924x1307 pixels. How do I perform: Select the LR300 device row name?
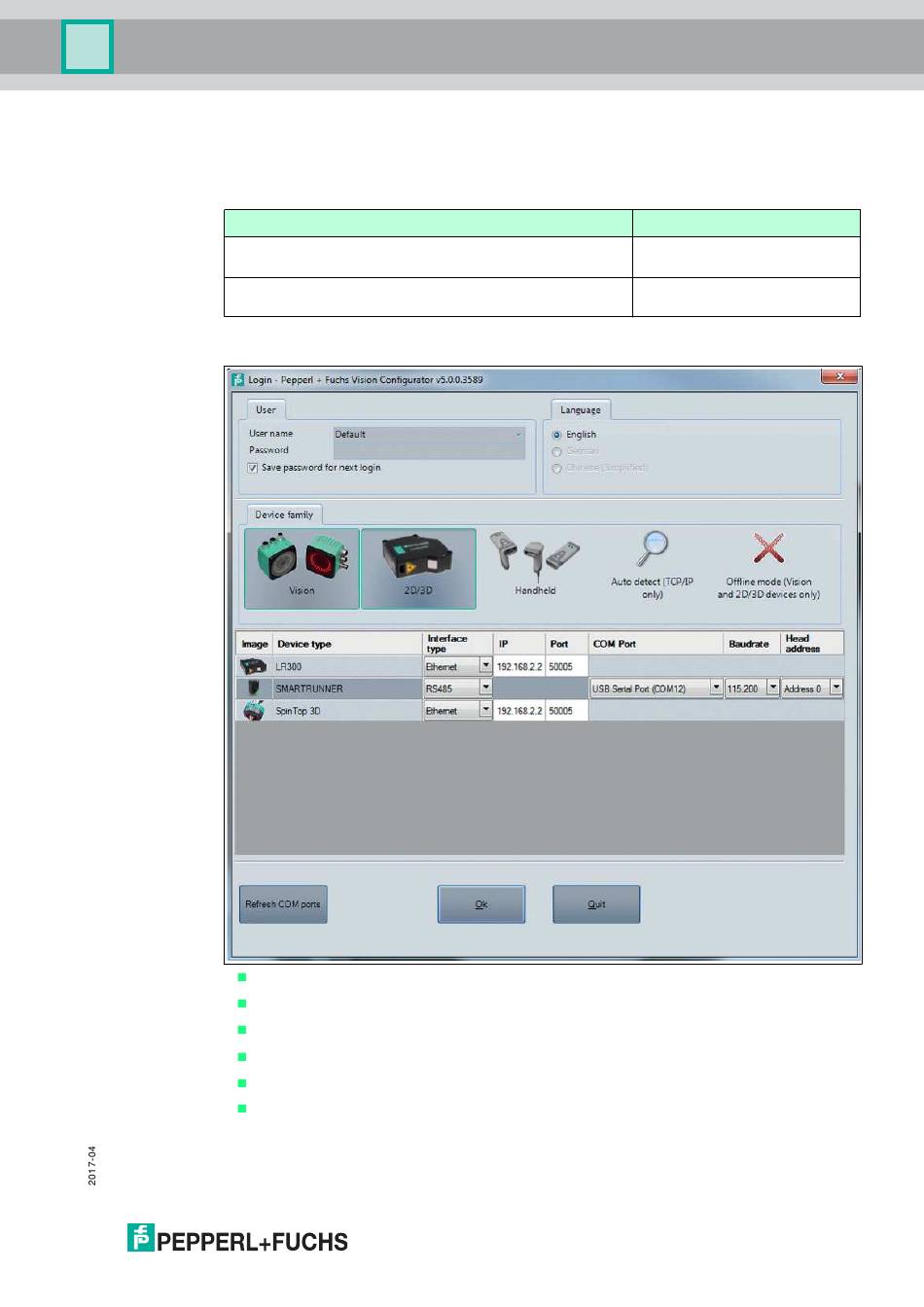tap(289, 666)
